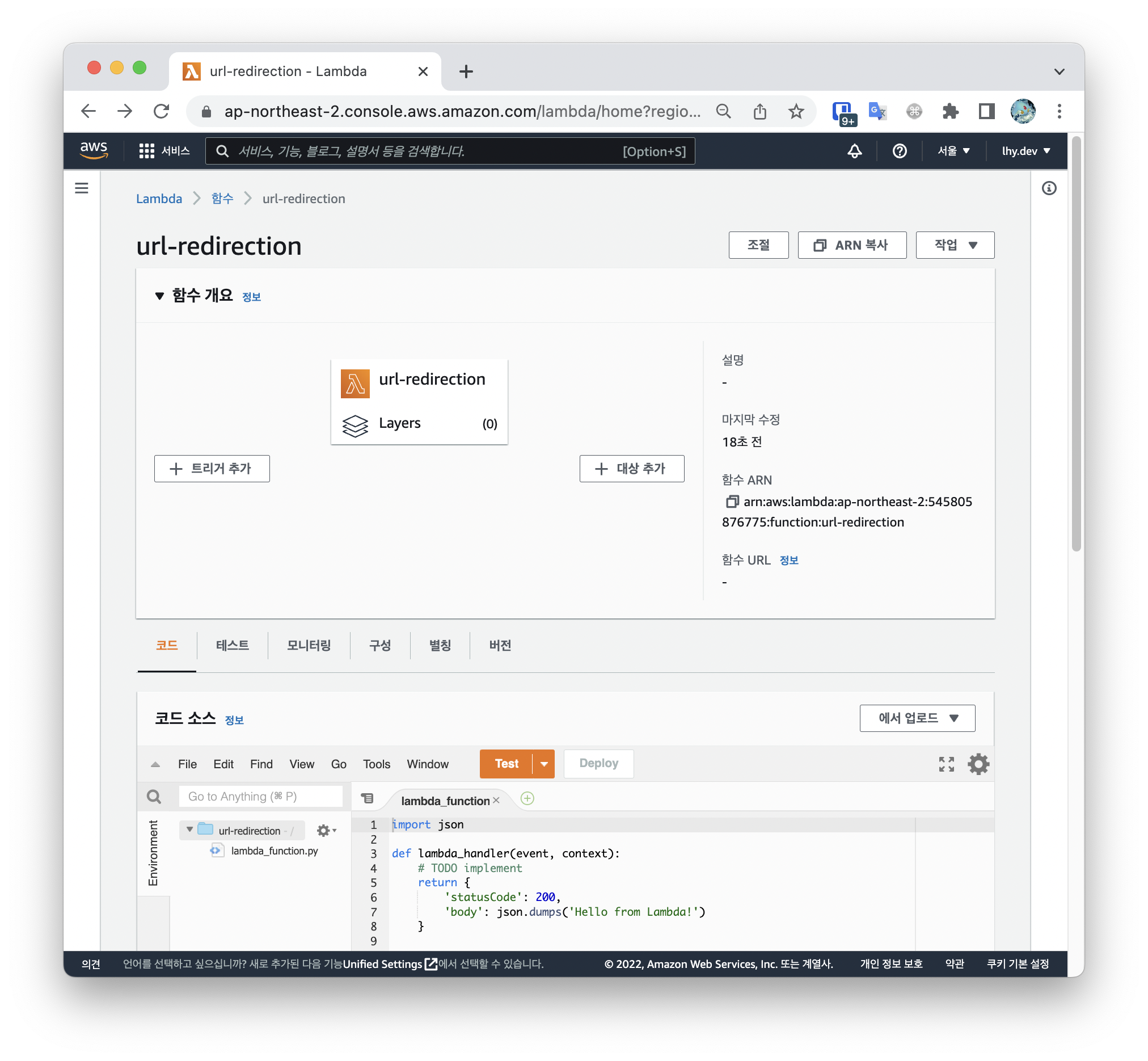The height and width of the screenshot is (1061, 1148).
Task: Open the 에서 업로드 dropdown
Action: (917, 718)
